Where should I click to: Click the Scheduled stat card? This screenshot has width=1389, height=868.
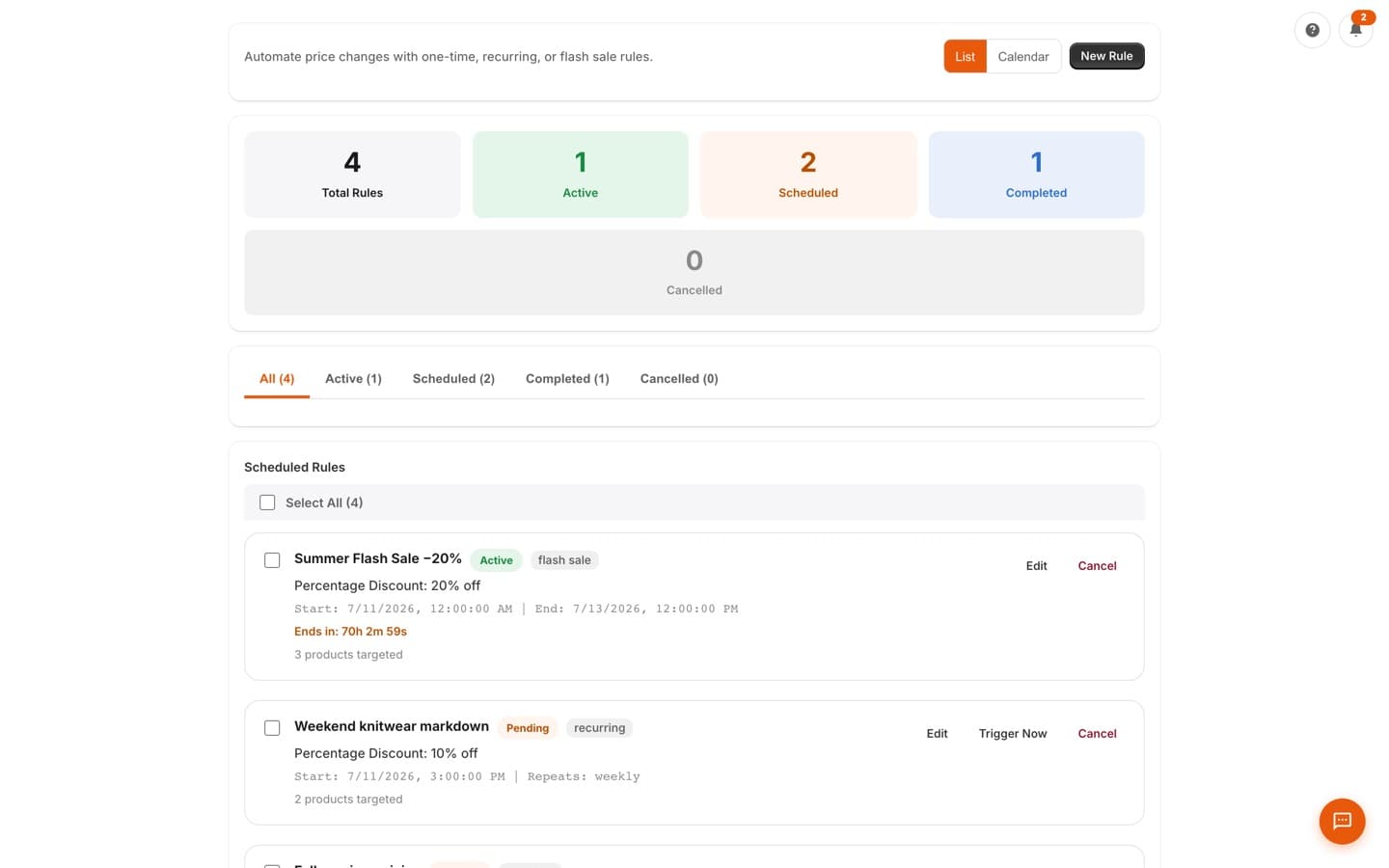point(808,175)
